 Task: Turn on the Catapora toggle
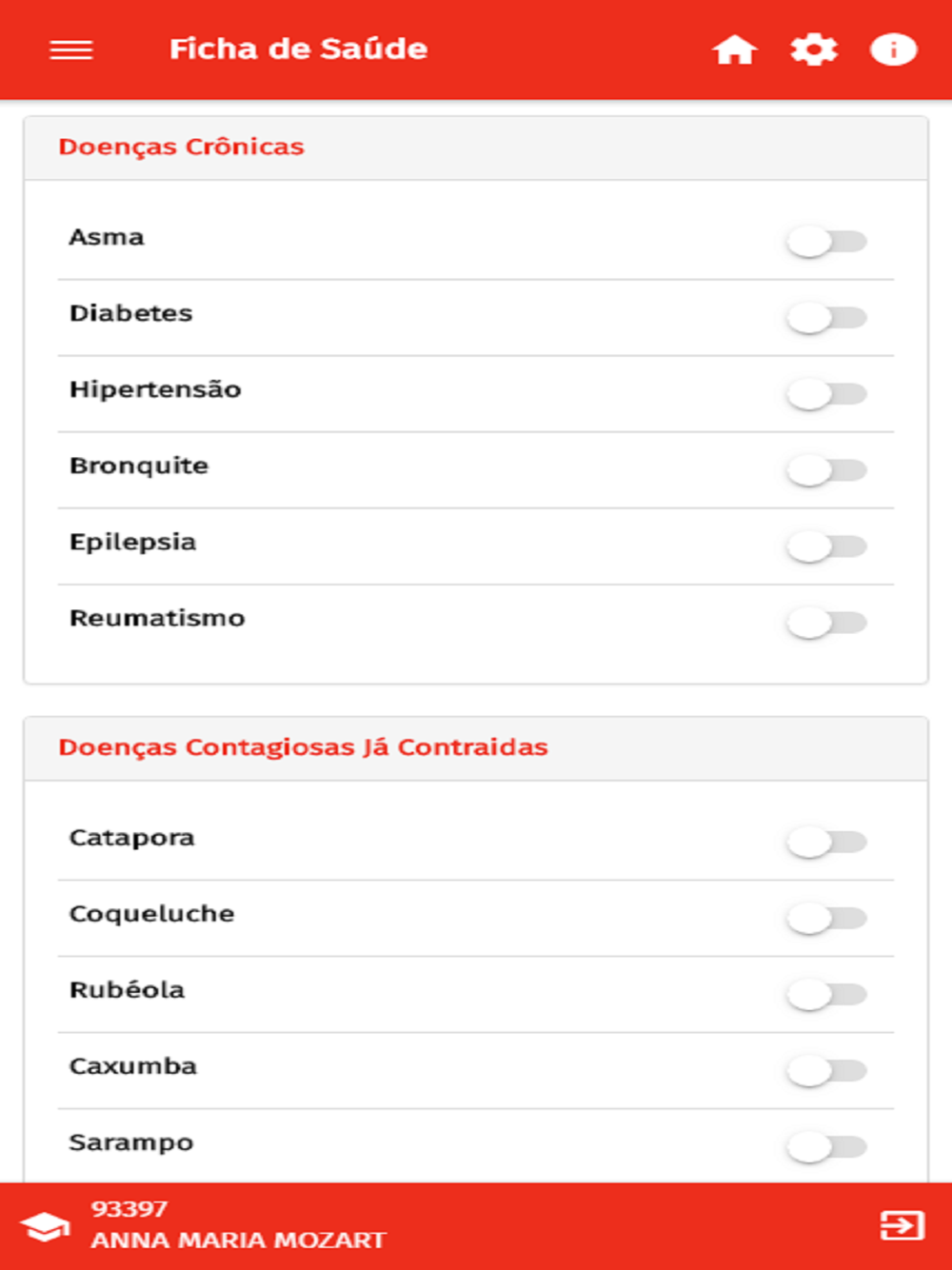(826, 843)
